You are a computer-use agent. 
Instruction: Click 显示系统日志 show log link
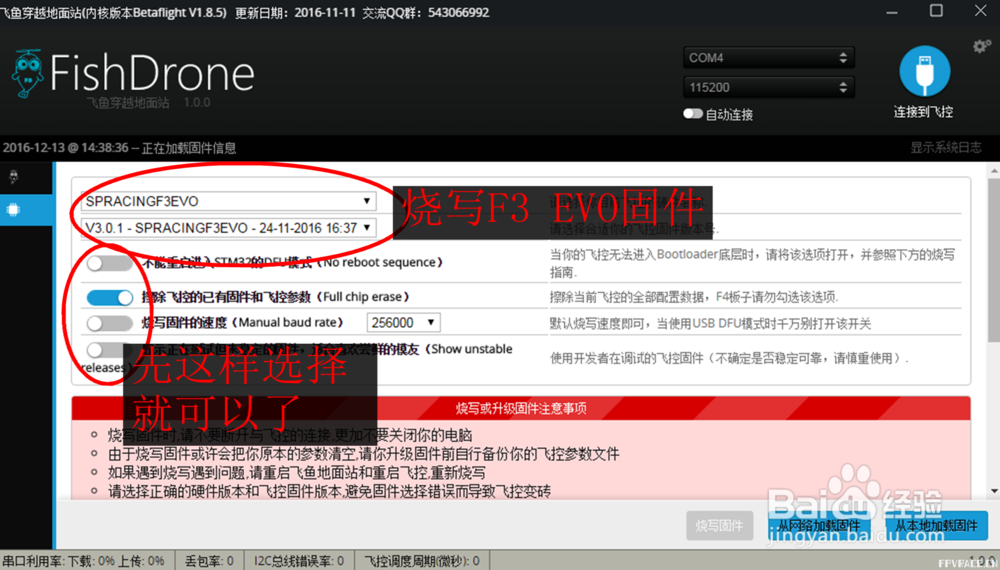[945, 147]
